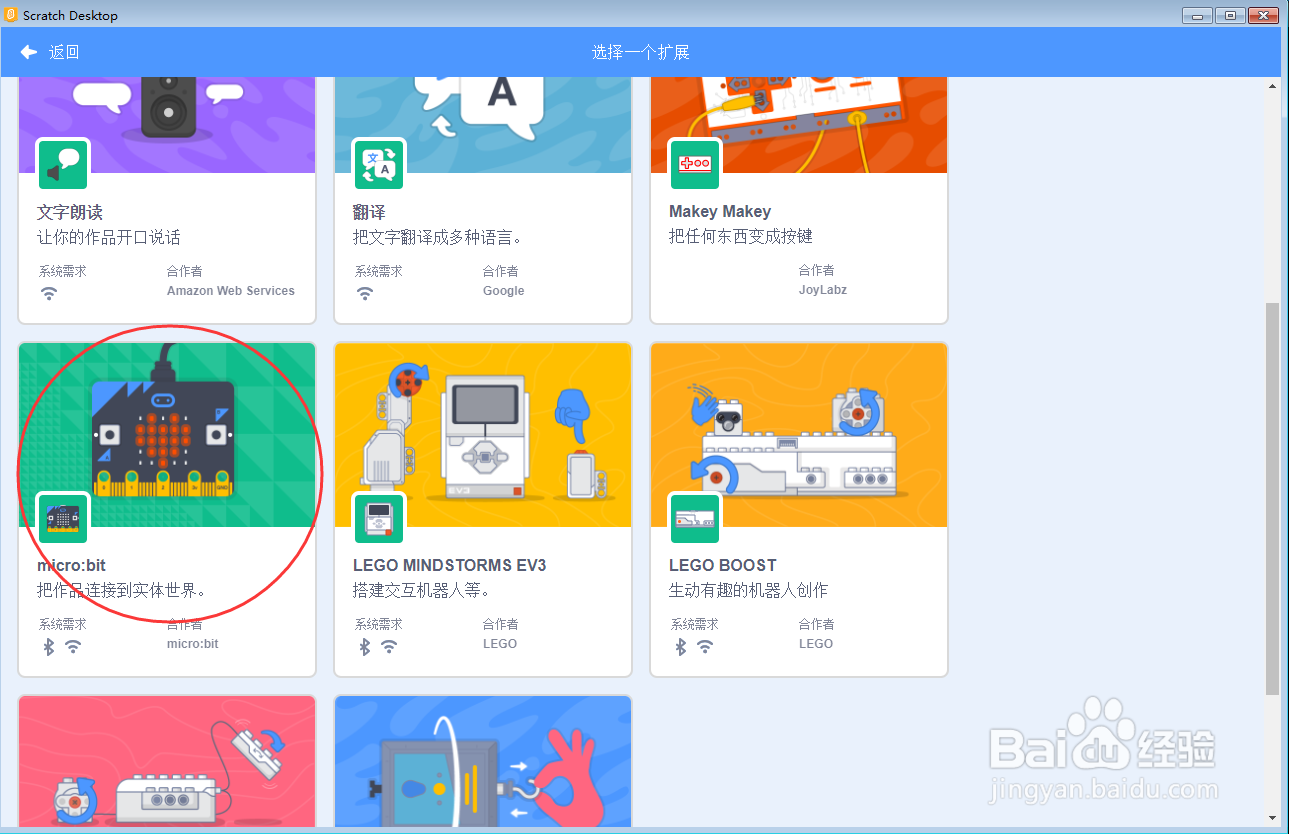Click Bluetooth icon on micro:bit card
Viewport: 1289px width, 834px height.
click(x=49, y=646)
